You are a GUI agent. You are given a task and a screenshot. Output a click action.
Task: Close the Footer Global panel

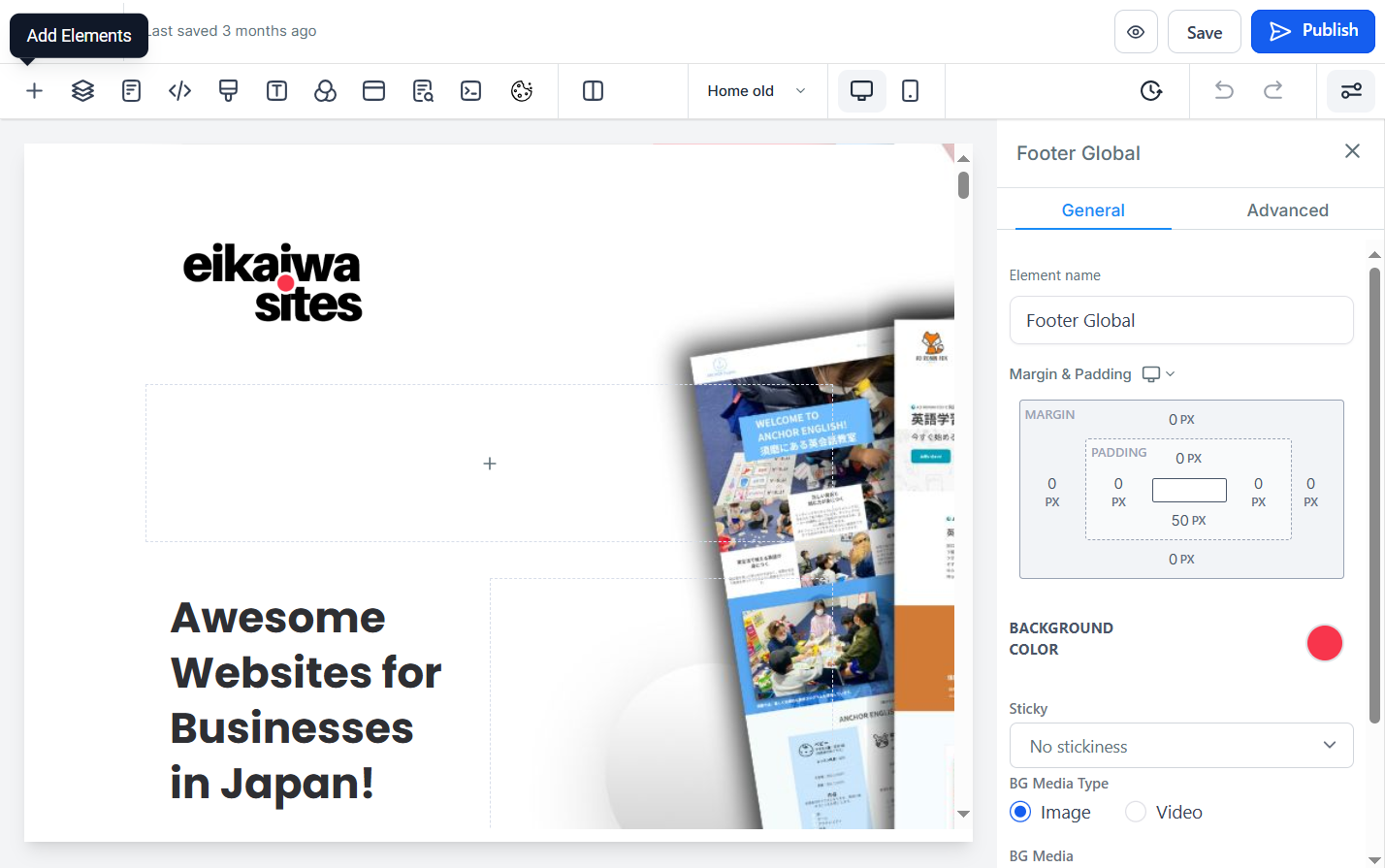coord(1352,151)
